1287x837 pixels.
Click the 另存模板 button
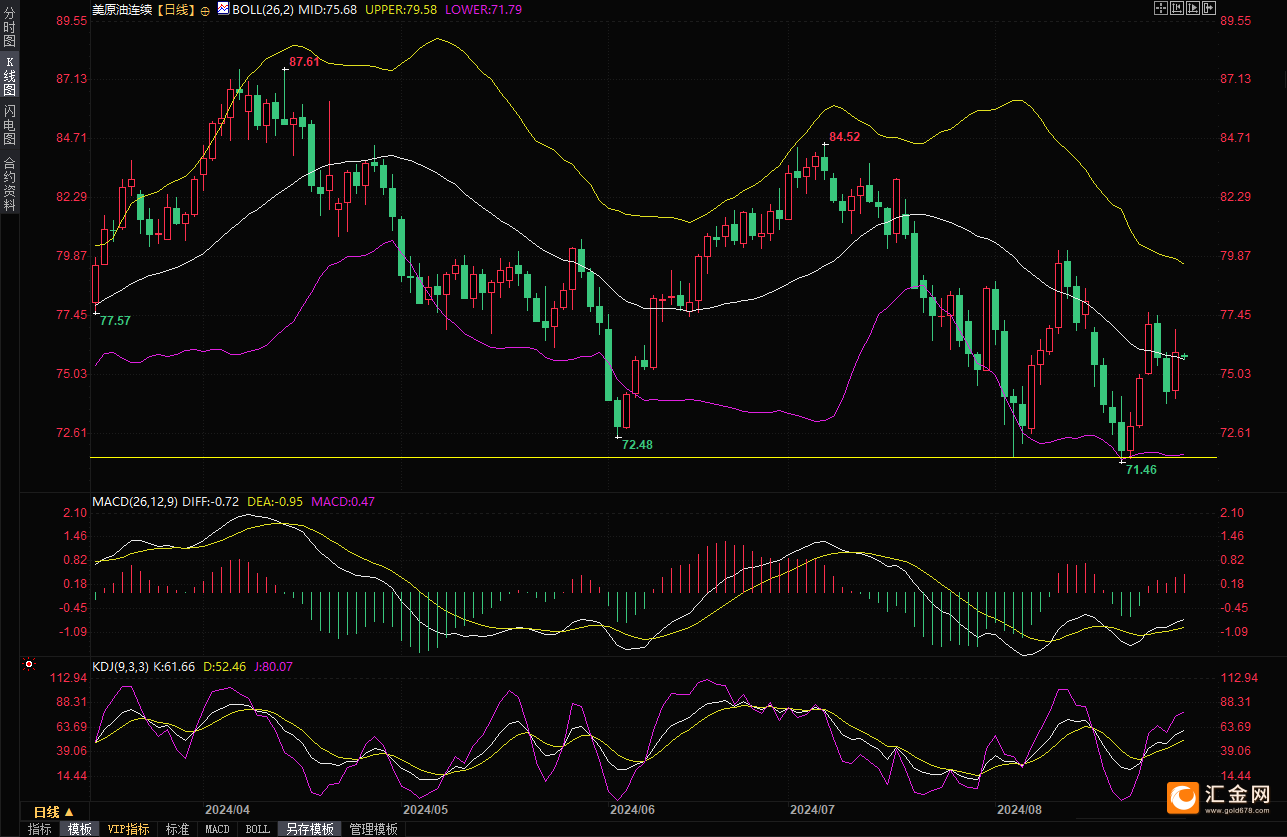[310, 829]
